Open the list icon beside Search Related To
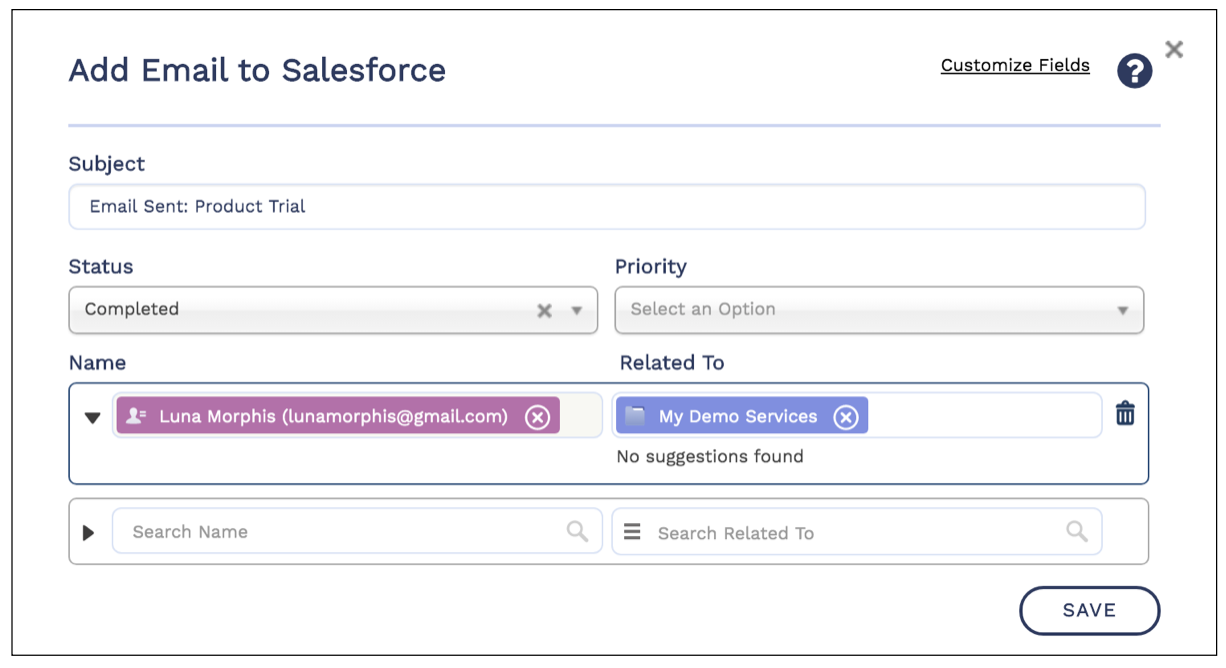 coord(632,532)
